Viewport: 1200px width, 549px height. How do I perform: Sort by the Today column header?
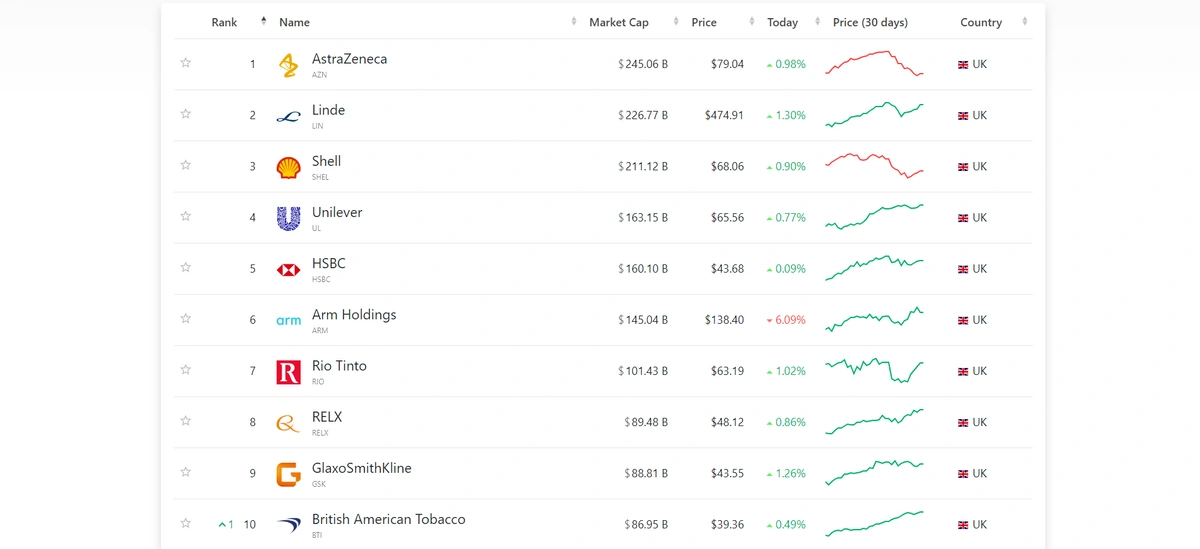[782, 22]
